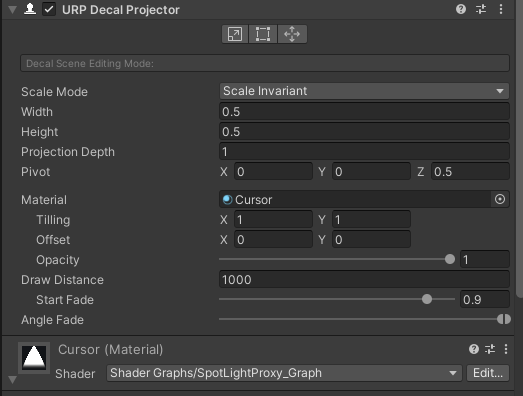Click the Projection Depth label
The image size is (523, 396).
68,152
